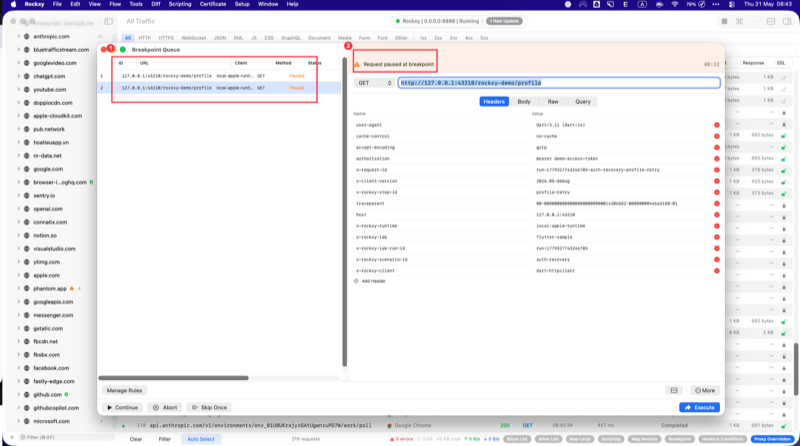Click the Continue button
800x446 pixels.
click(x=122, y=407)
